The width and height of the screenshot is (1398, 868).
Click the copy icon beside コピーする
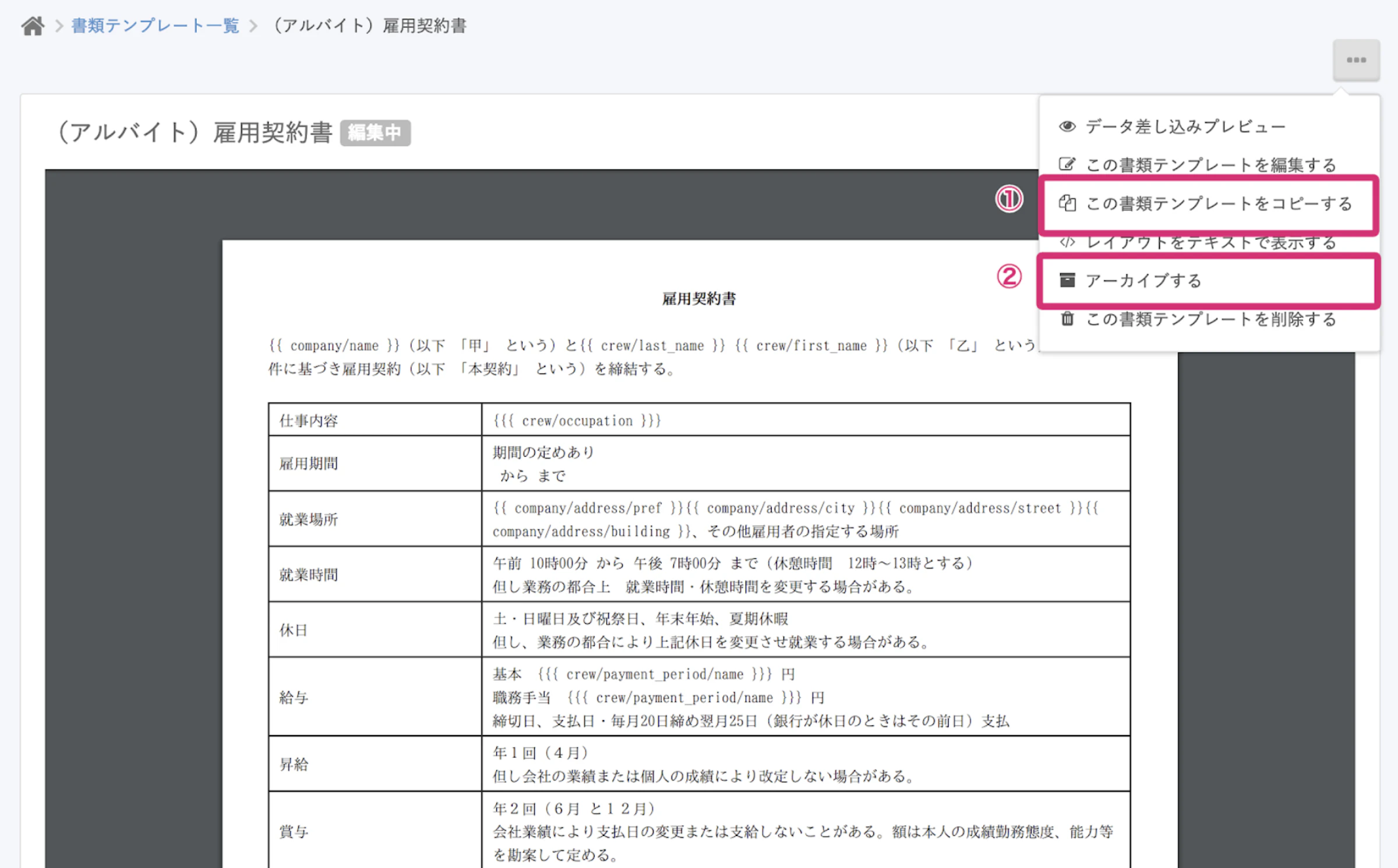tap(1068, 203)
